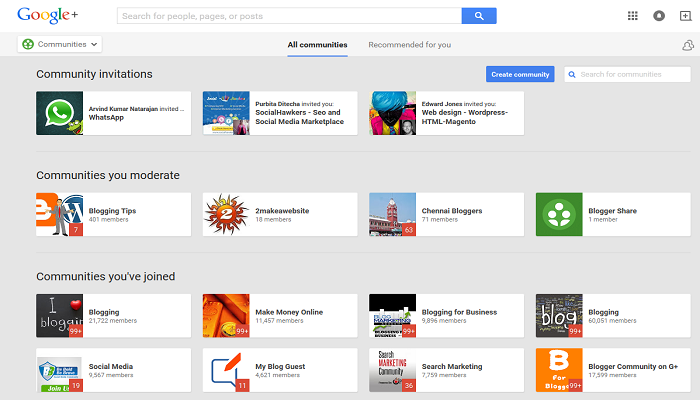Switch to All communities tab
The height and width of the screenshot is (400, 700).
[317, 45]
